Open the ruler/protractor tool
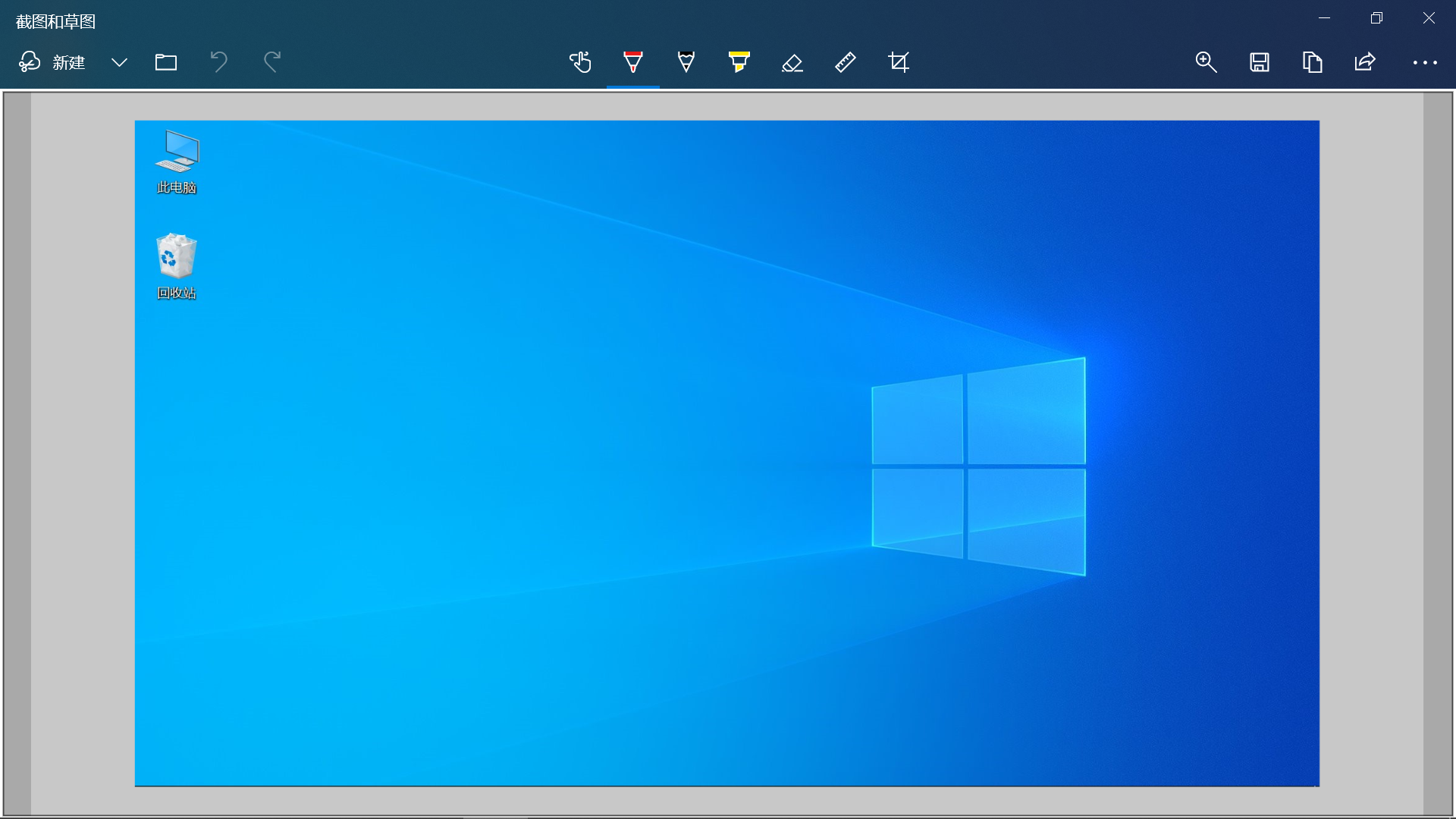 pyautogui.click(x=845, y=62)
